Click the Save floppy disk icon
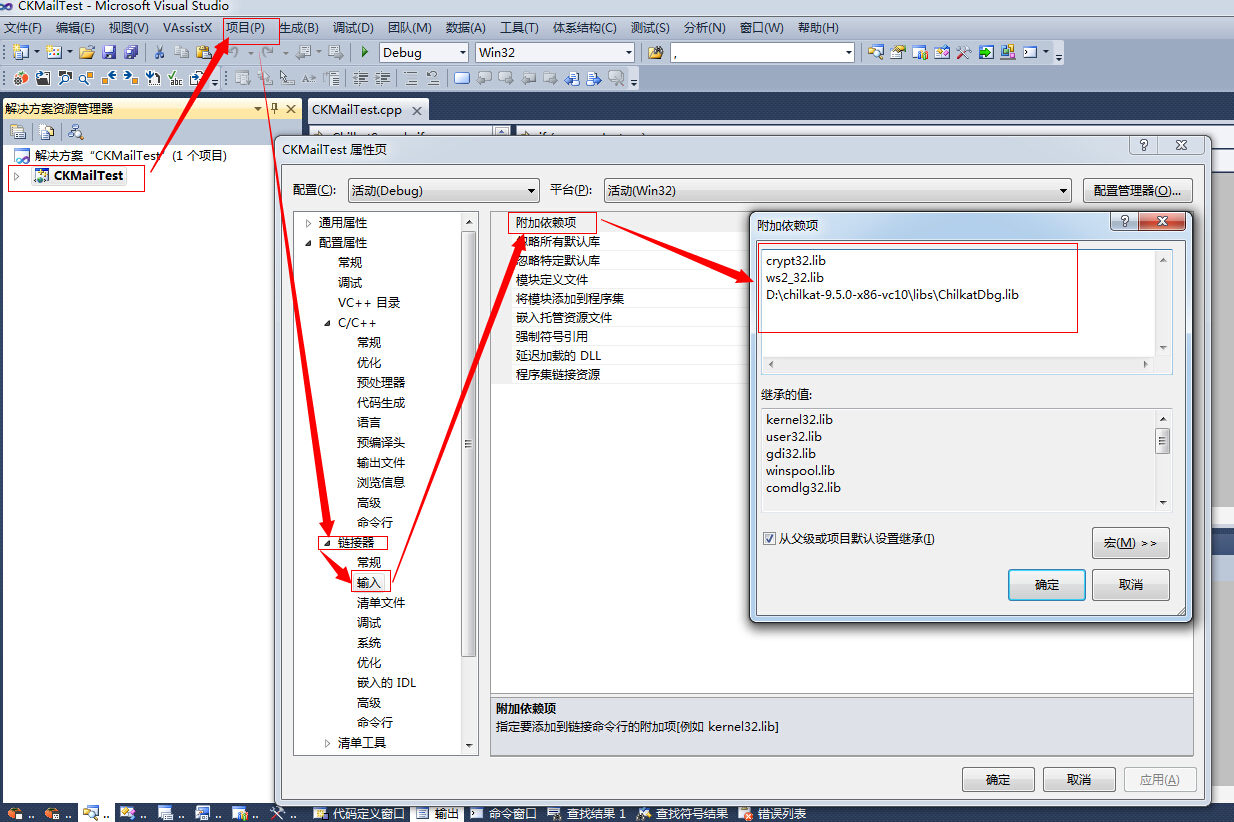This screenshot has width=1234, height=822. coord(109,52)
